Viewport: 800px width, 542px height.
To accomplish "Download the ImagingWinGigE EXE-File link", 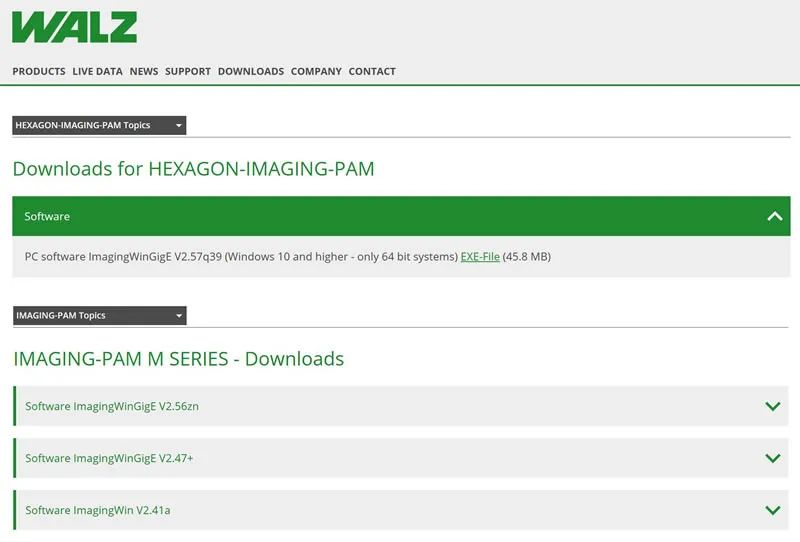I will [x=480, y=257].
